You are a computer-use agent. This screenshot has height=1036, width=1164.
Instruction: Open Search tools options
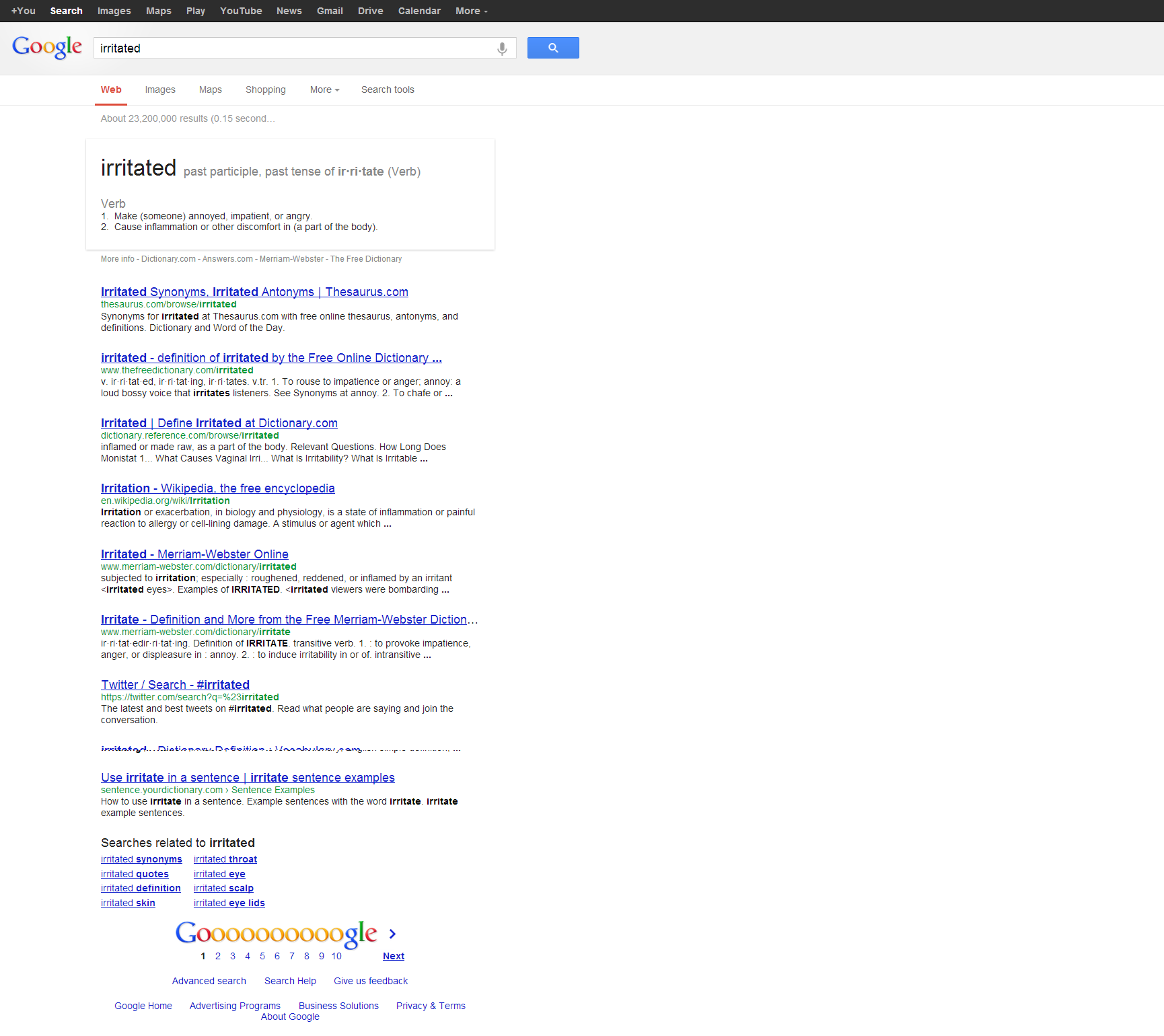coord(388,89)
